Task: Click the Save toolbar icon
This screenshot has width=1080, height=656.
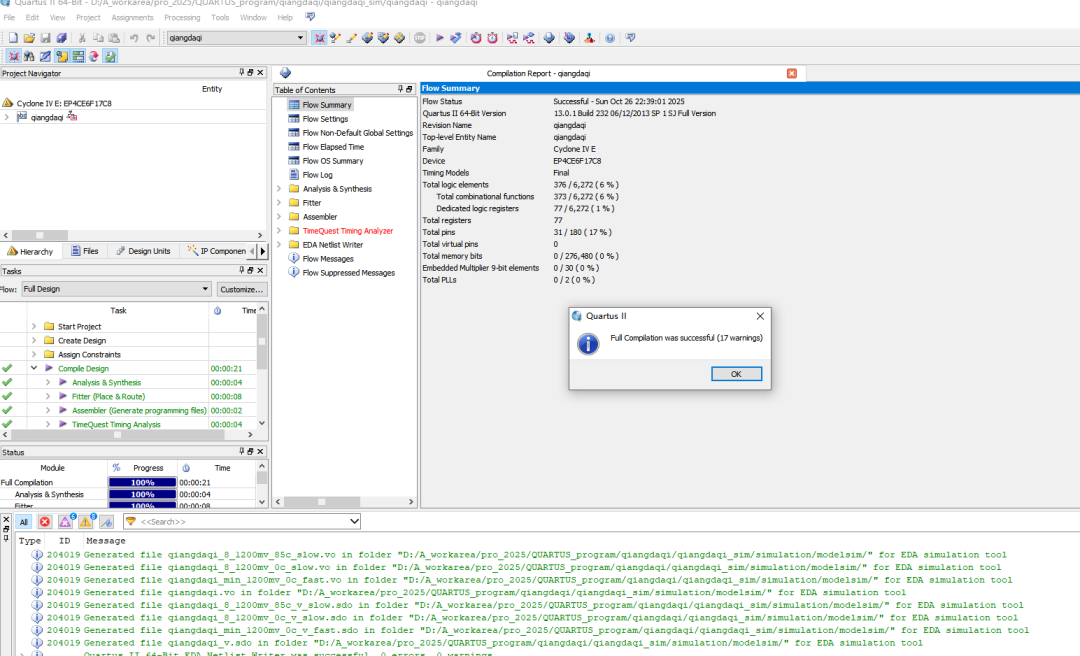Action: [x=45, y=38]
